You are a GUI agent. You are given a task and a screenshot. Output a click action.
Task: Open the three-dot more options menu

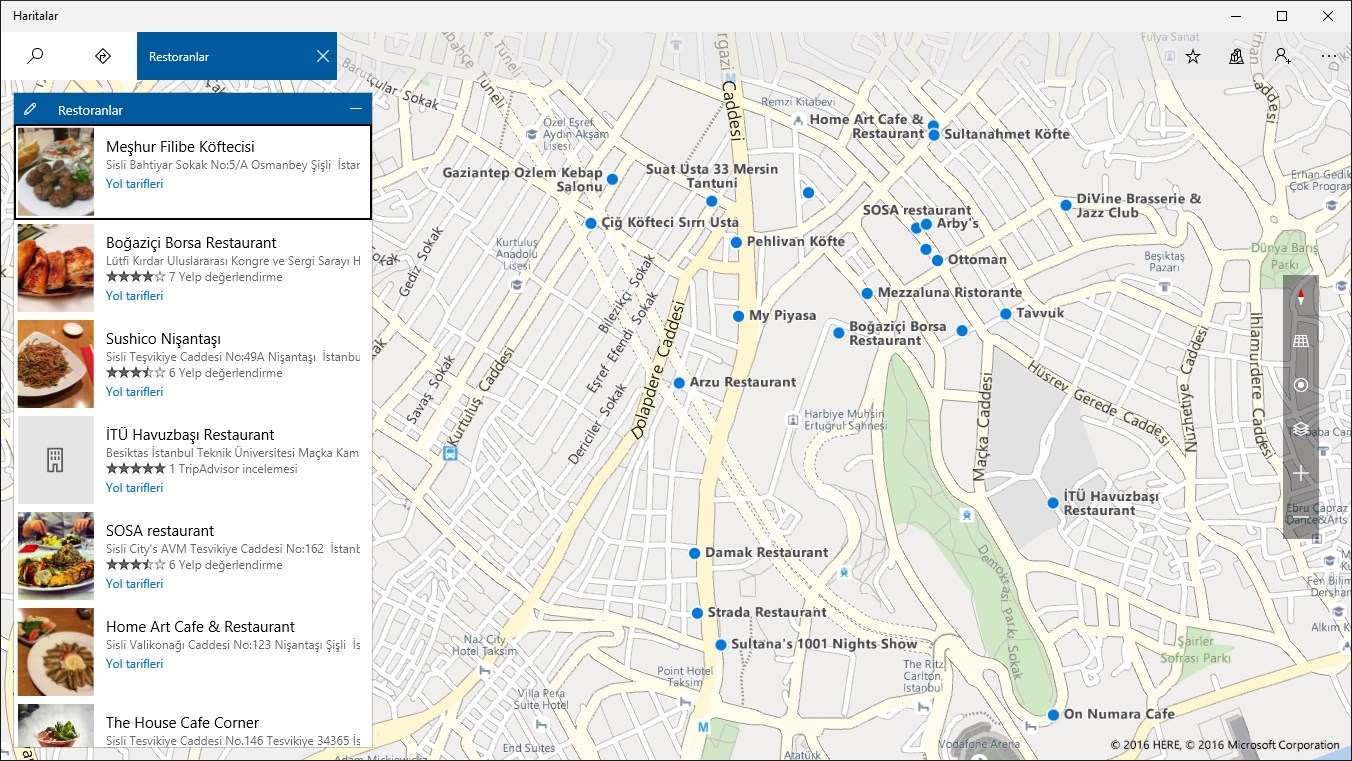coord(1328,56)
